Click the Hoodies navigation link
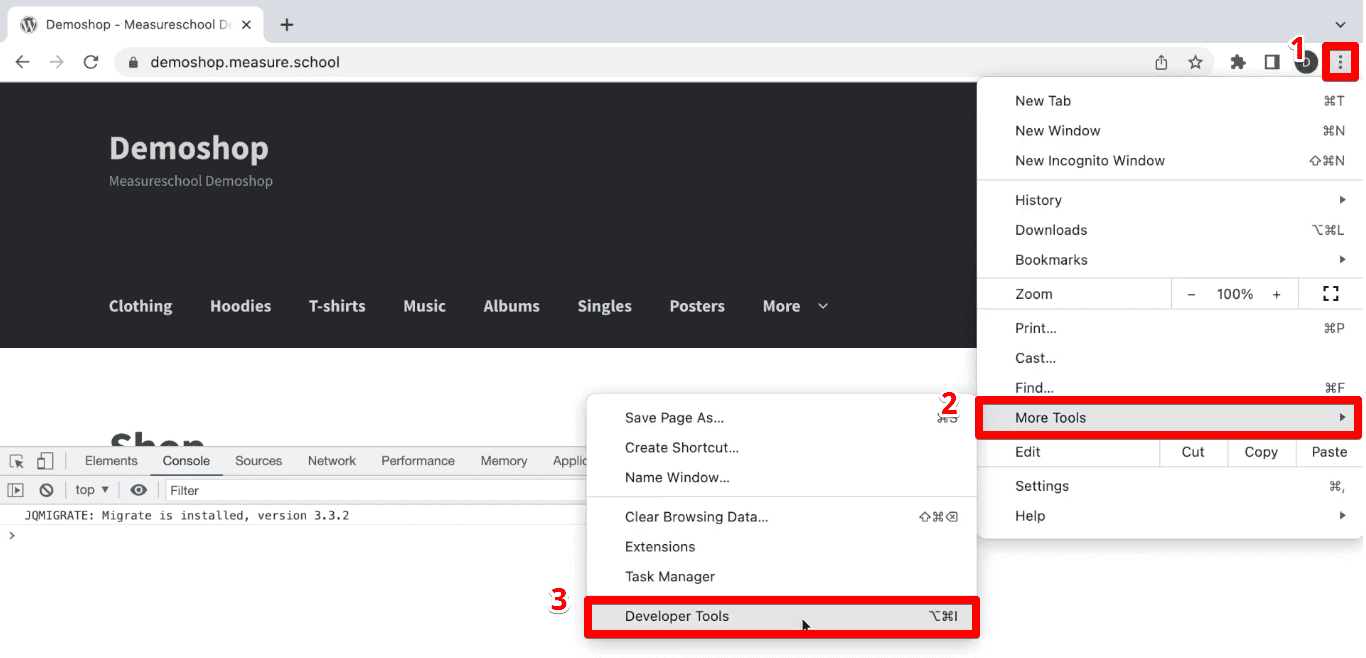This screenshot has width=1366, height=658. (x=240, y=306)
